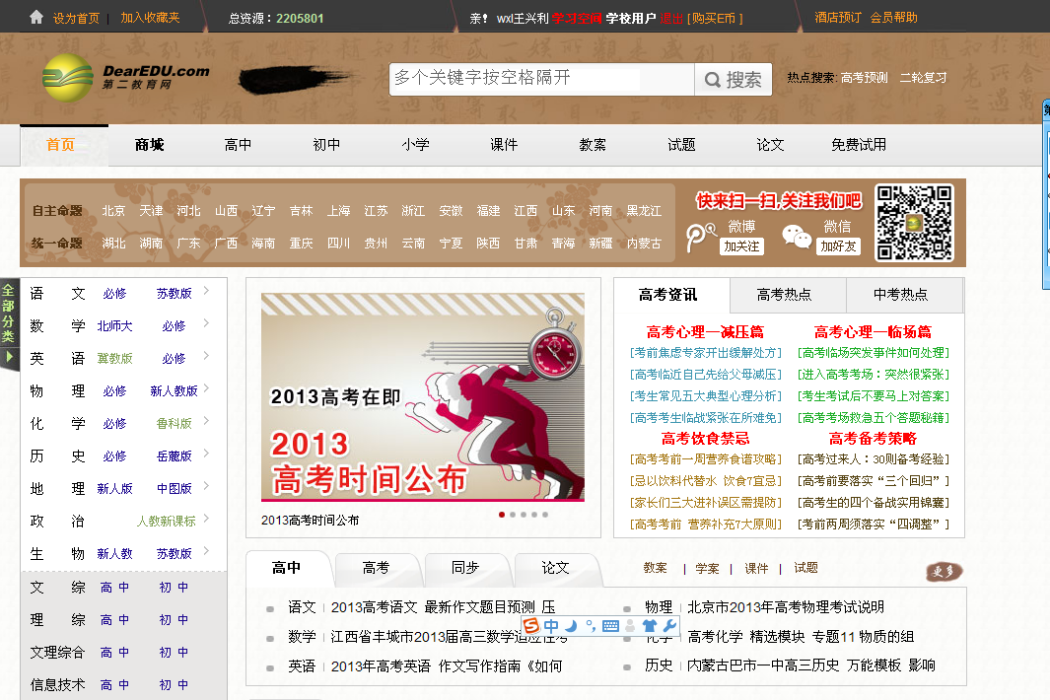Switch to the 高考 content tab
Image resolution: width=1050 pixels, height=700 pixels.
[x=376, y=568]
